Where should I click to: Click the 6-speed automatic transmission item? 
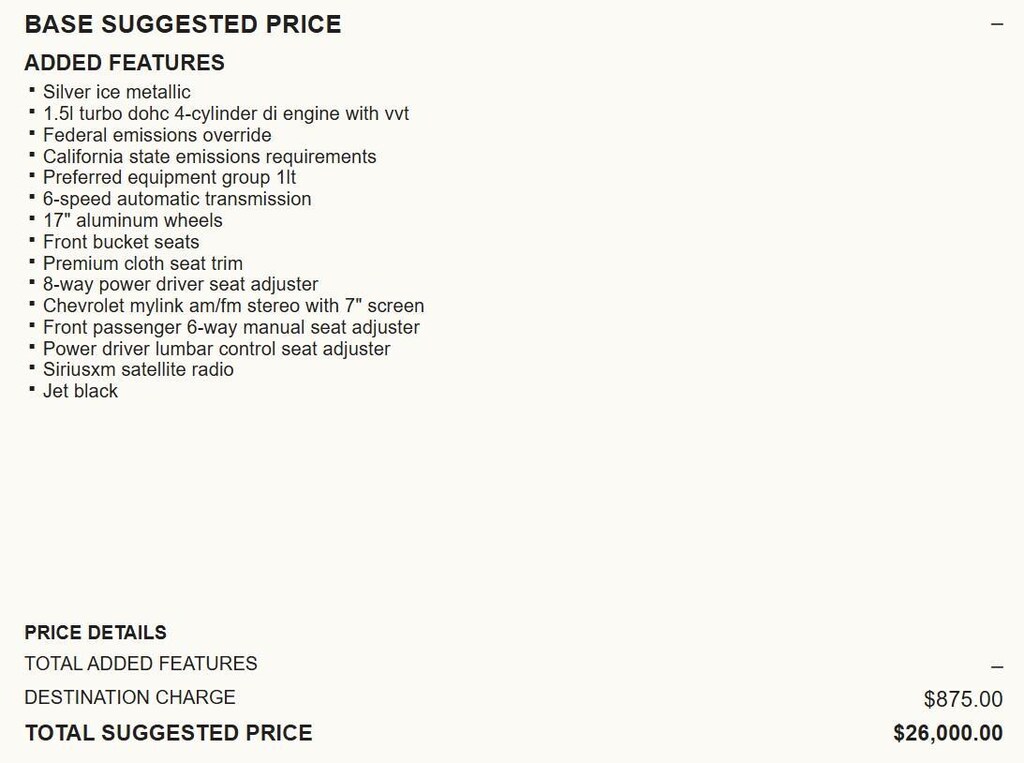176,199
